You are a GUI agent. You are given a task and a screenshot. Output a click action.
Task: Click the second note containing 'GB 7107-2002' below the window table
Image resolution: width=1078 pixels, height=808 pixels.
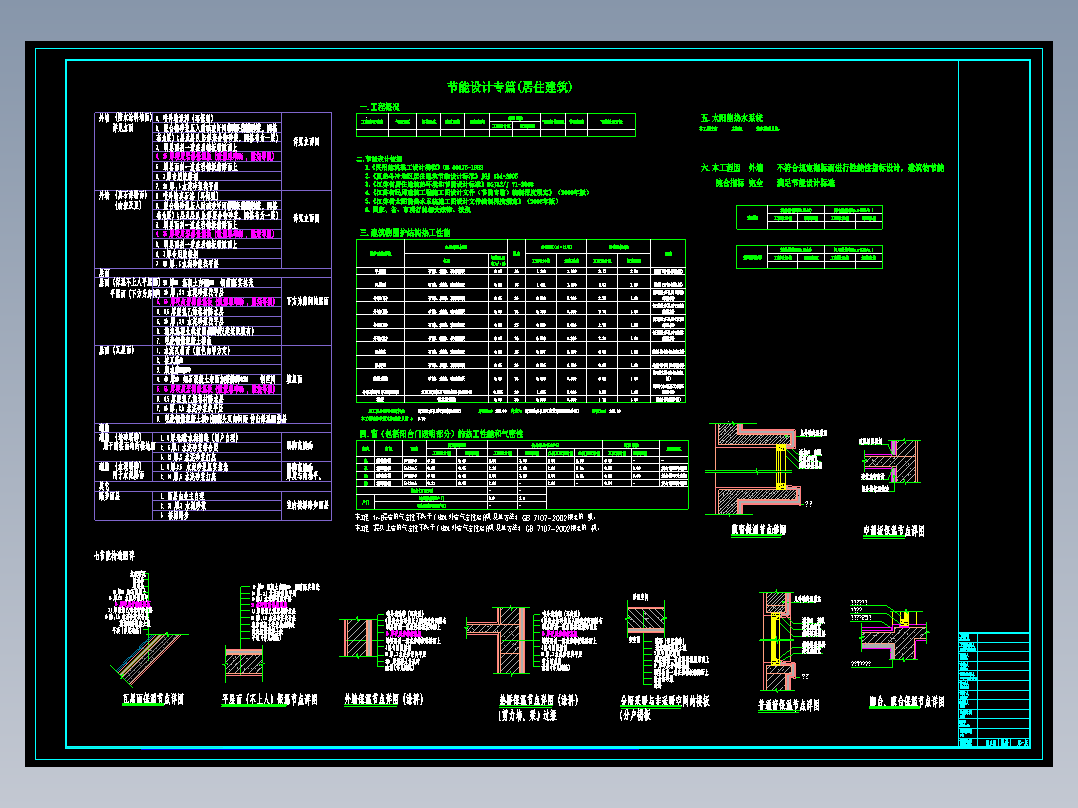[477, 529]
